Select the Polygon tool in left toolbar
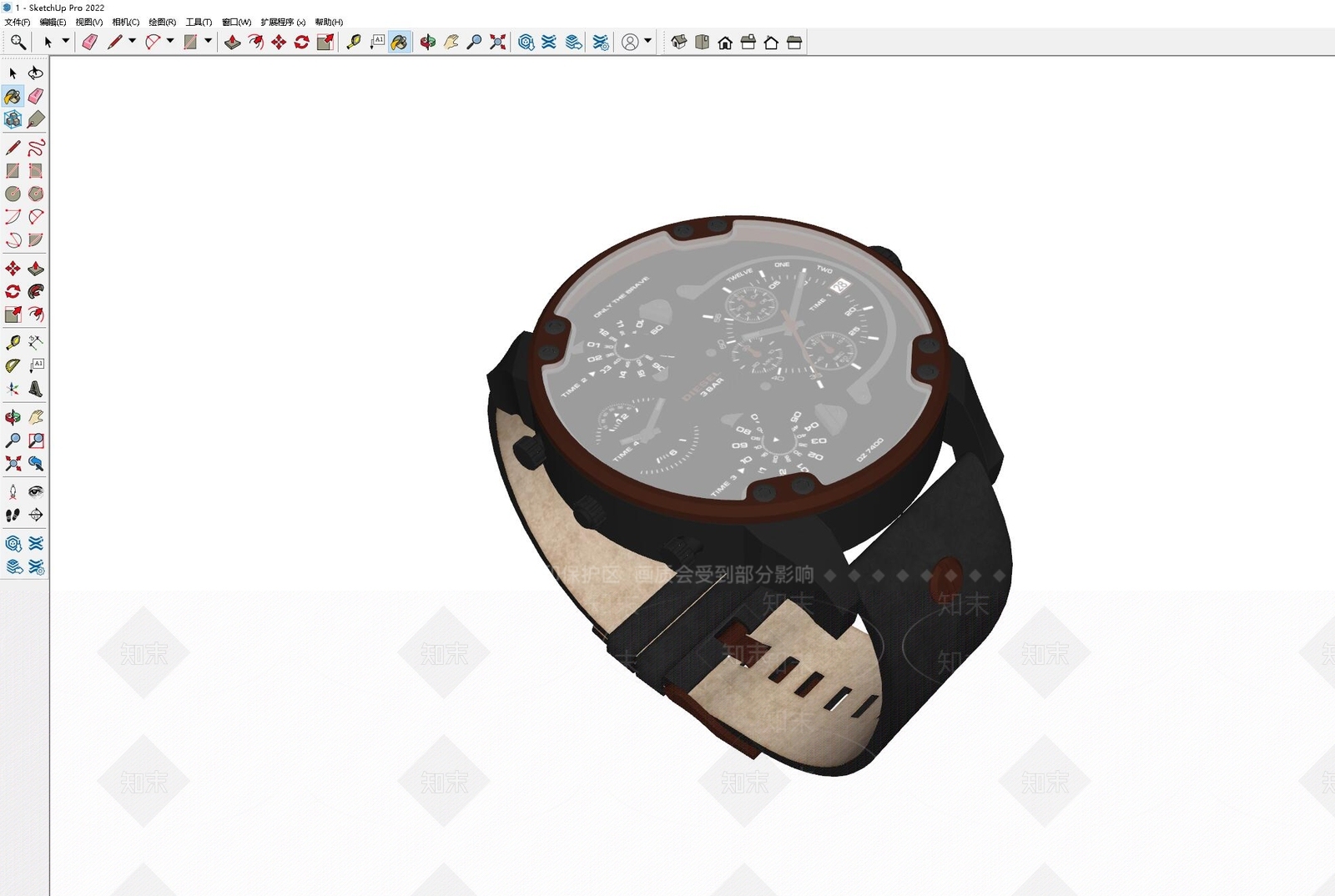Image resolution: width=1335 pixels, height=896 pixels. coord(36,194)
